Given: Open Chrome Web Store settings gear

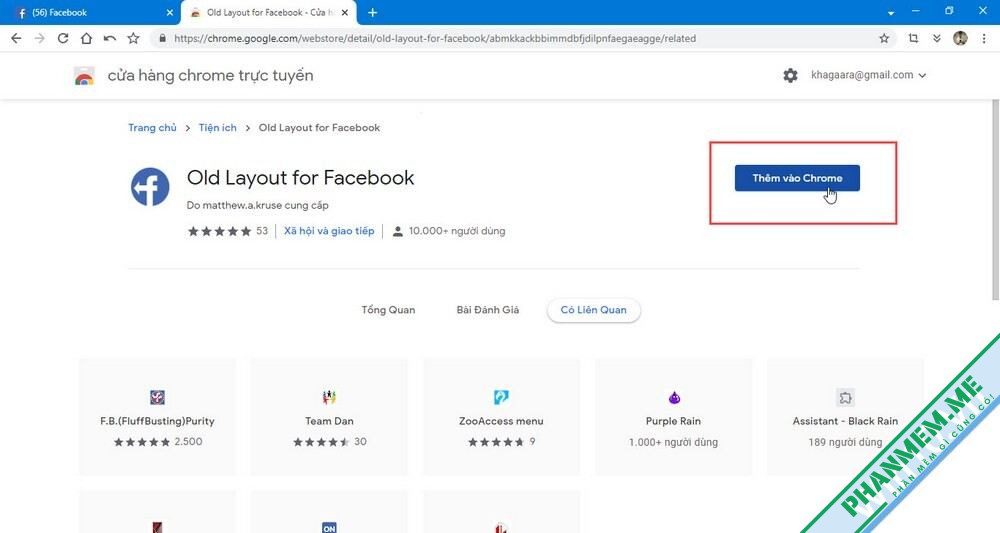Looking at the screenshot, I should [x=790, y=75].
